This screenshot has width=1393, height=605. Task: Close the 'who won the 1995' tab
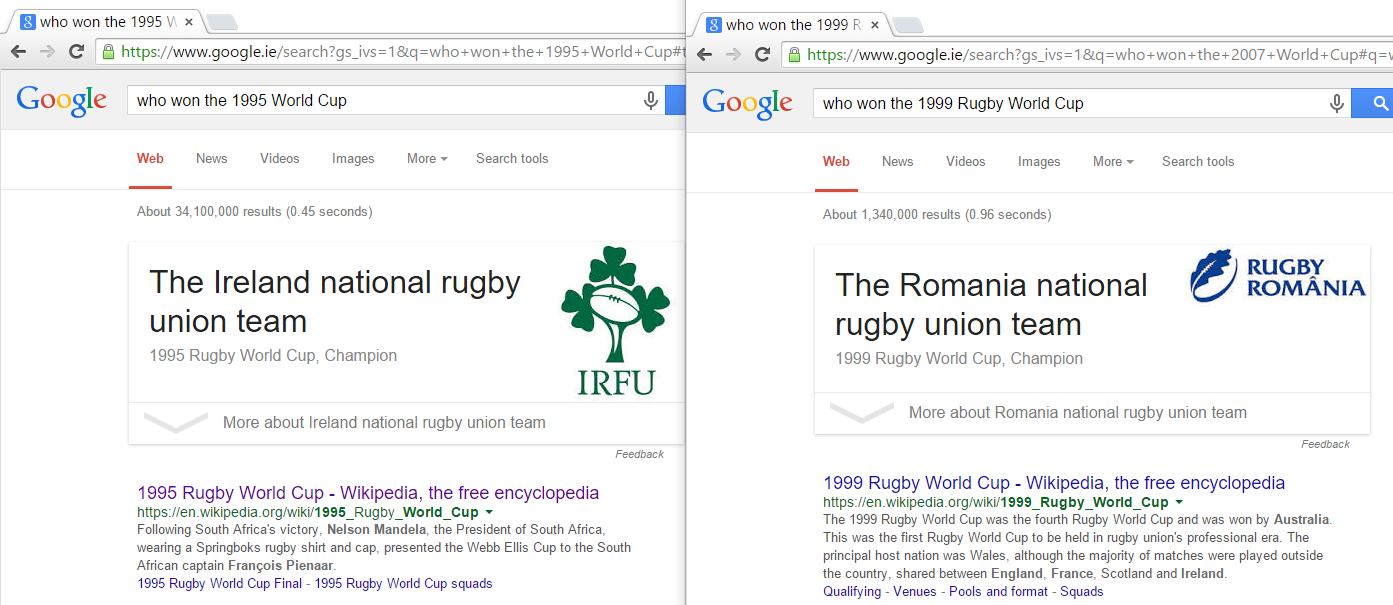coord(189,22)
